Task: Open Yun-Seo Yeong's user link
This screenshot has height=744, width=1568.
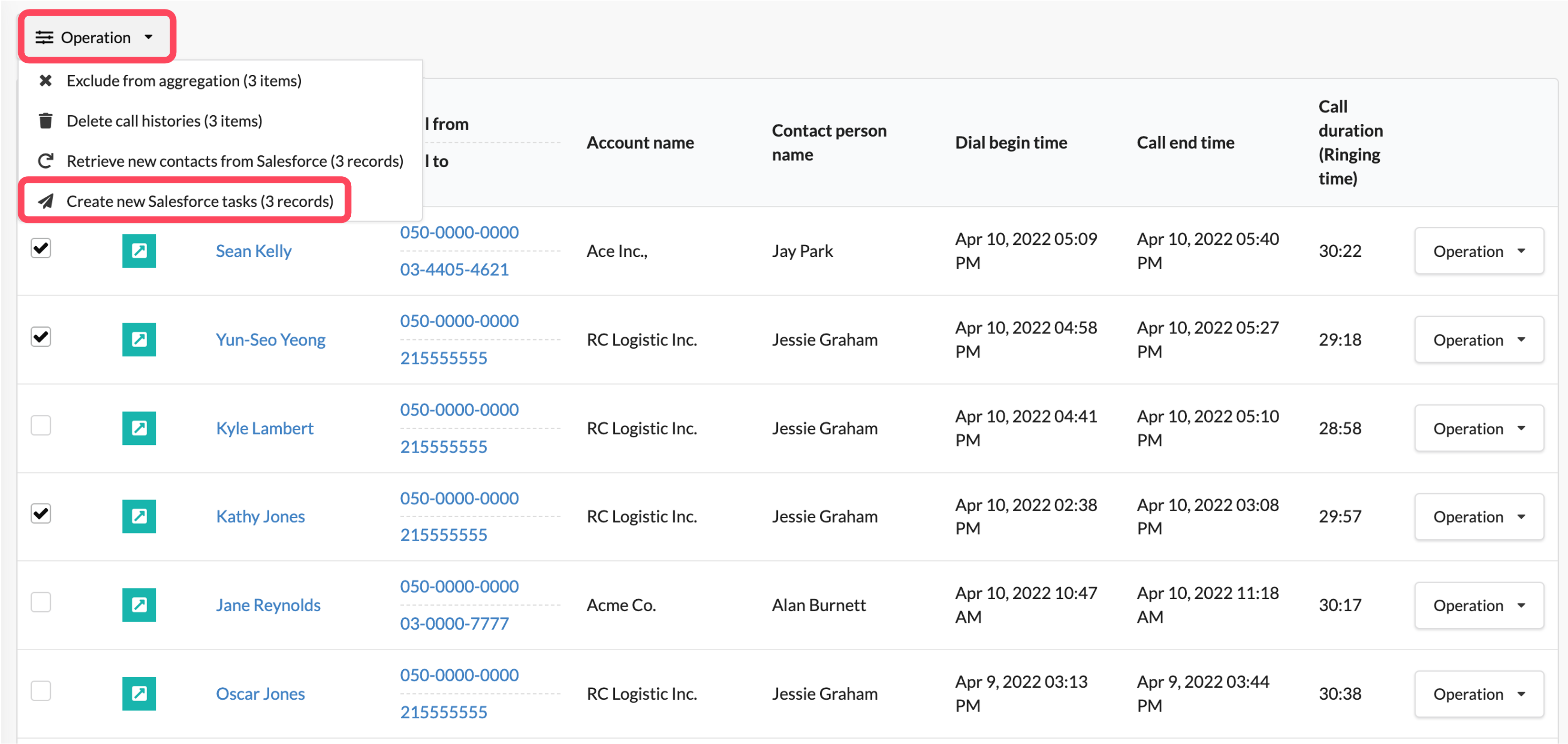Action: point(271,340)
